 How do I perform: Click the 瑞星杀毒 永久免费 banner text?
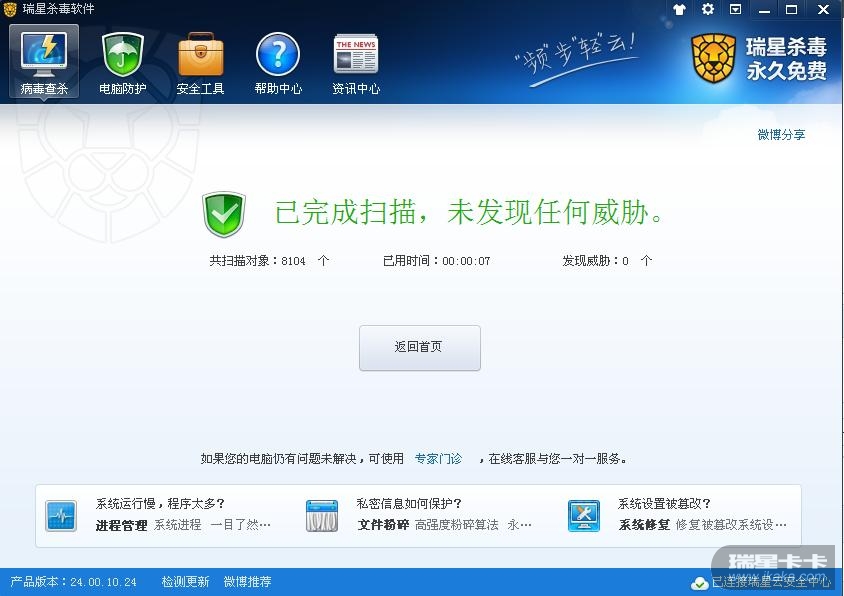click(x=786, y=58)
